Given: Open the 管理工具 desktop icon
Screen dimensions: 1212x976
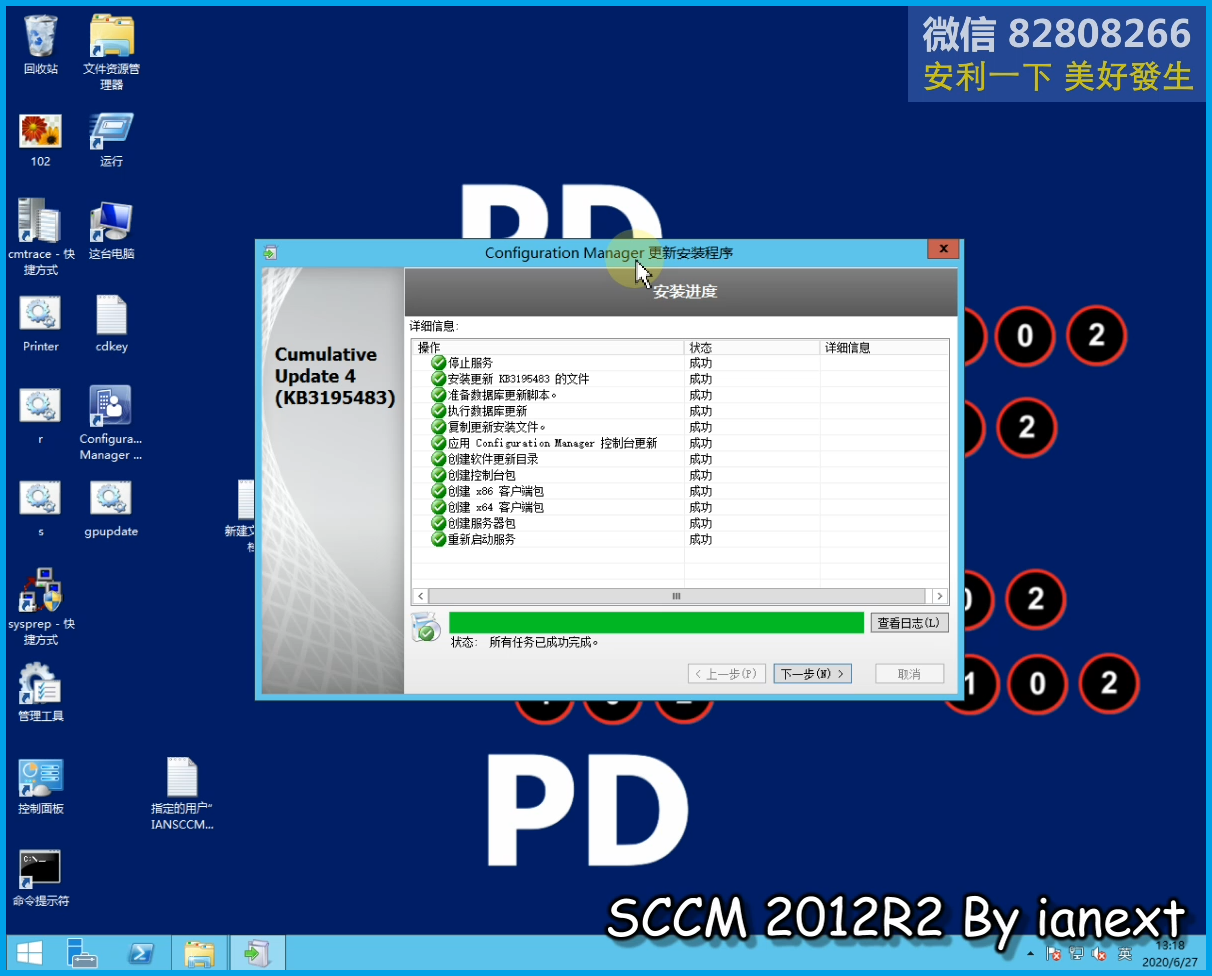Looking at the screenshot, I should click(x=41, y=693).
